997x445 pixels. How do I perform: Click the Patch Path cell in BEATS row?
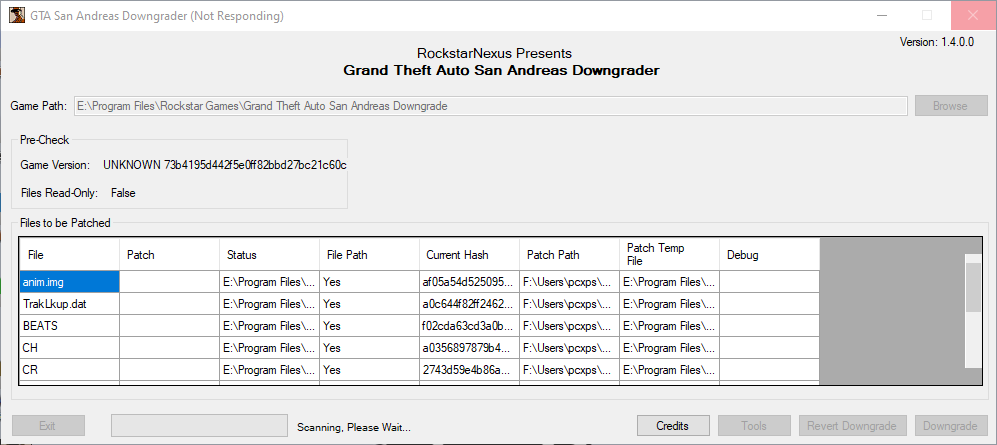[569, 325]
